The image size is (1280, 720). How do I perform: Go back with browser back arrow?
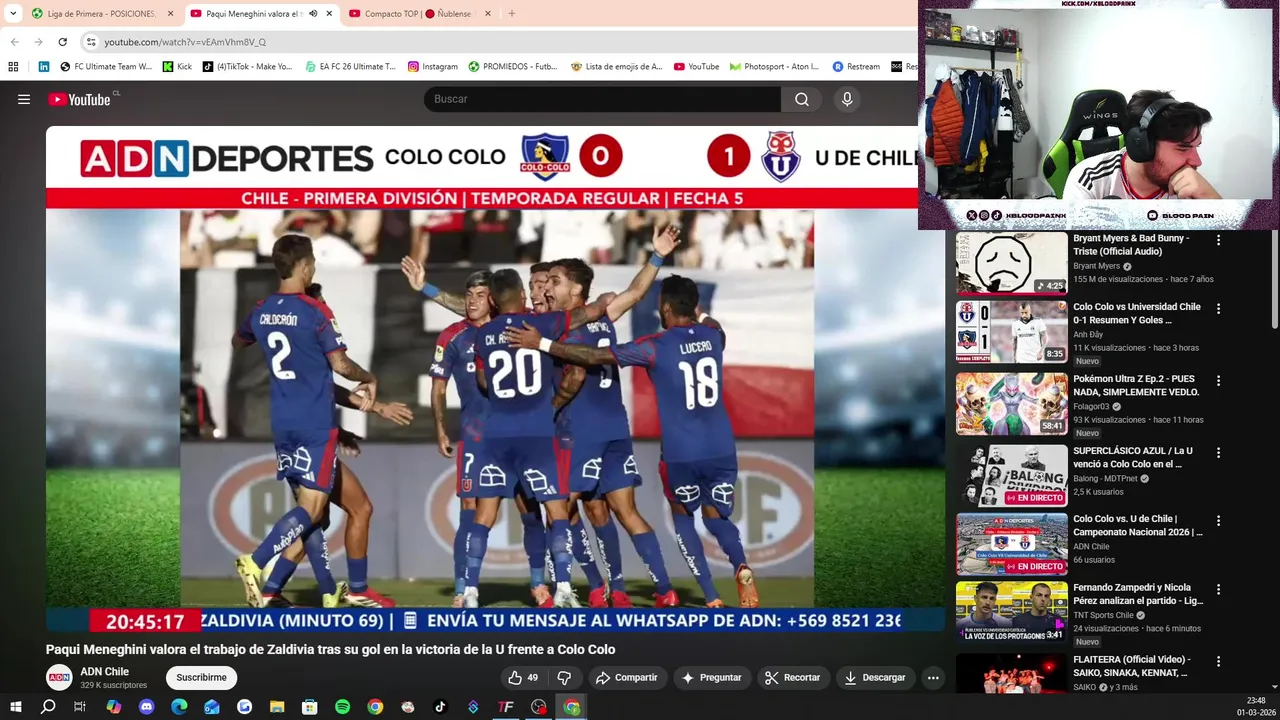click(15, 42)
